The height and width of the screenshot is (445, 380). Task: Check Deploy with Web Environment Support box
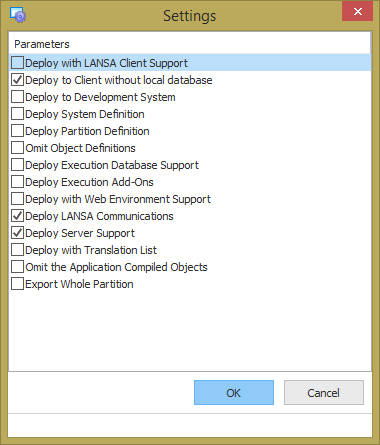coord(17,198)
